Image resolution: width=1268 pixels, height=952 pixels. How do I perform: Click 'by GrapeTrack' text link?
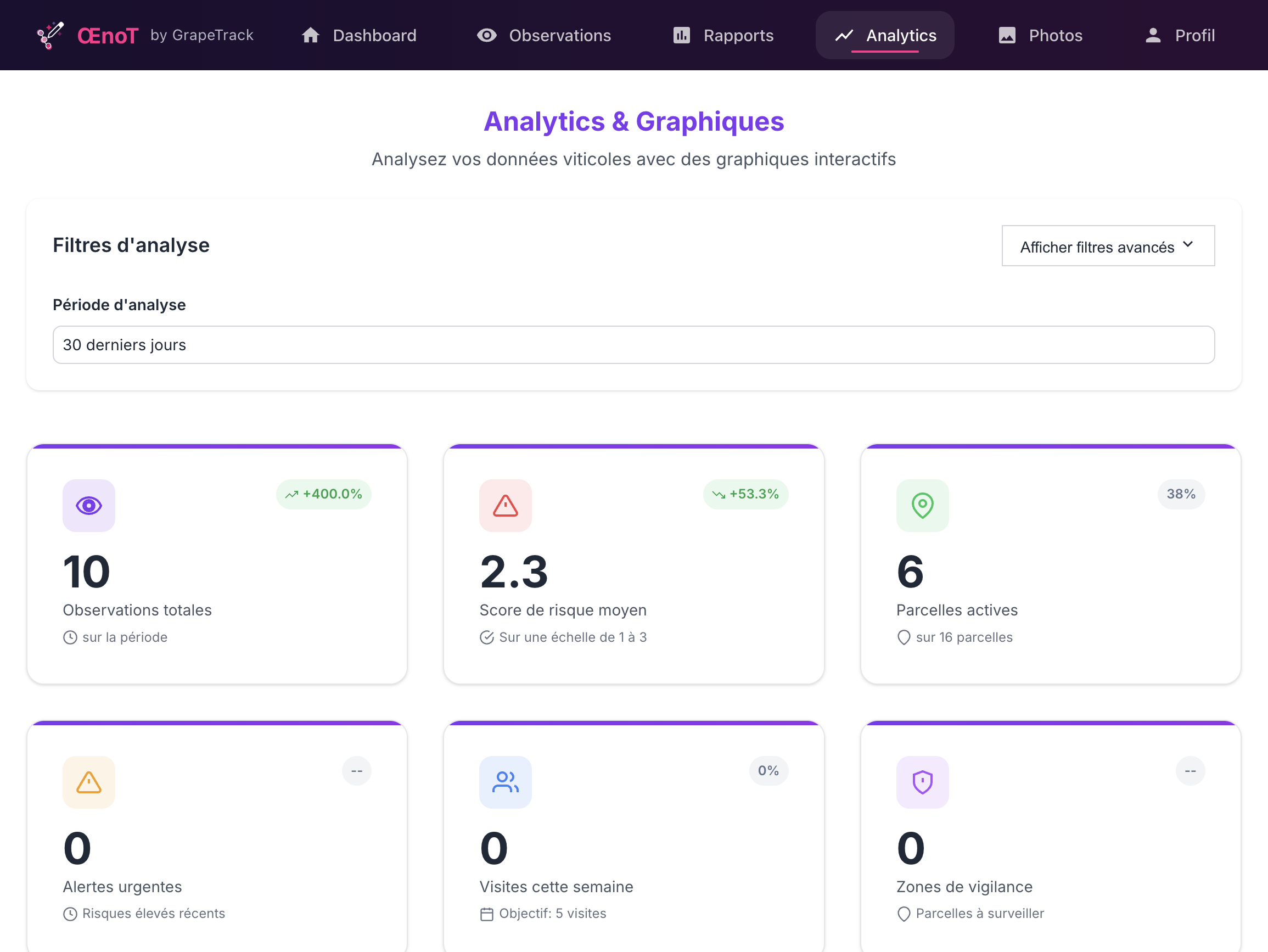[202, 35]
